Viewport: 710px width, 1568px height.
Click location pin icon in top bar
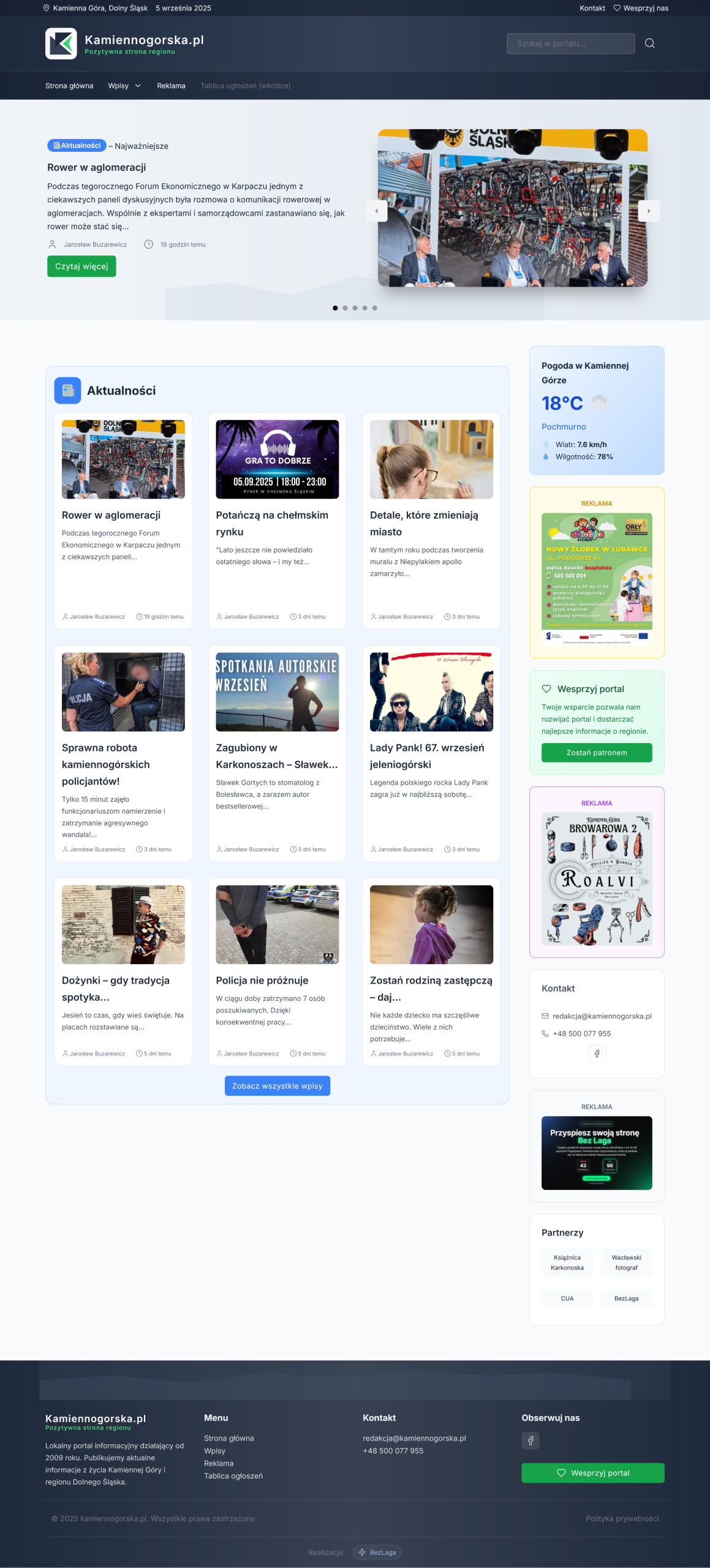pos(47,8)
